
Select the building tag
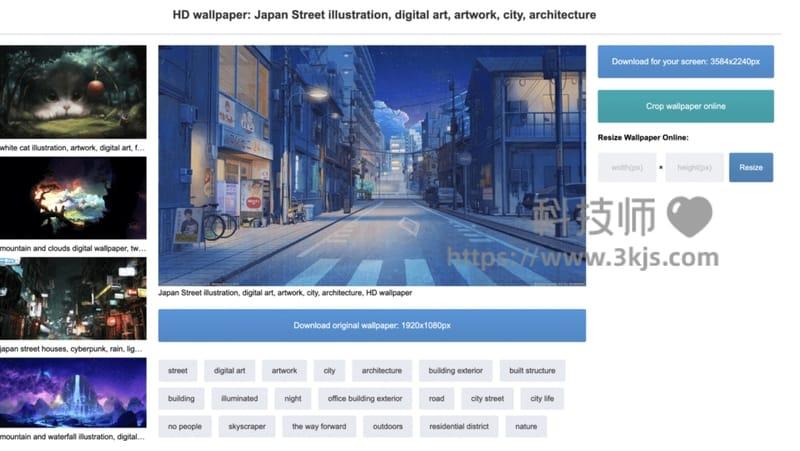(181, 398)
